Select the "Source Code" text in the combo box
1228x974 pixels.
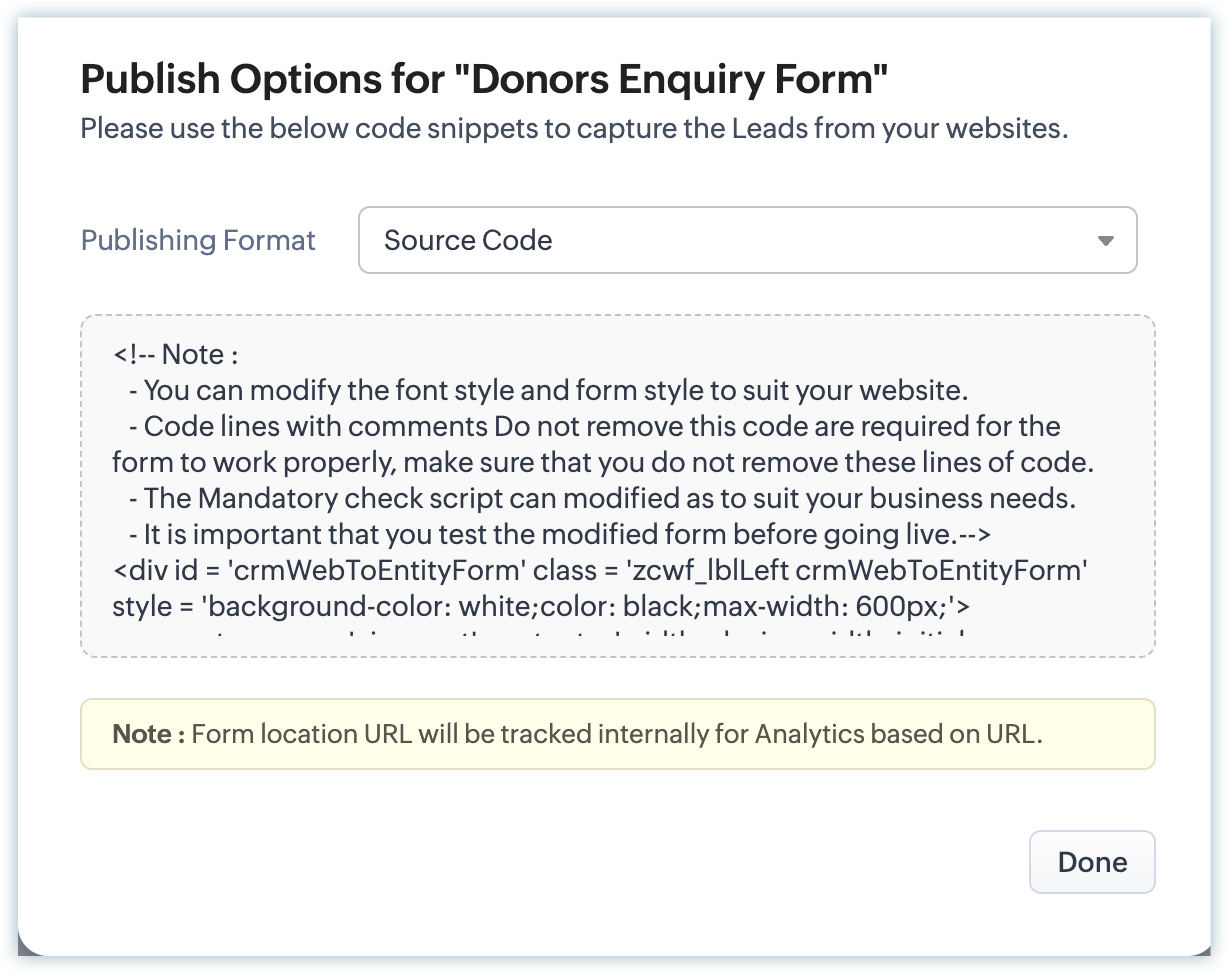coord(468,241)
